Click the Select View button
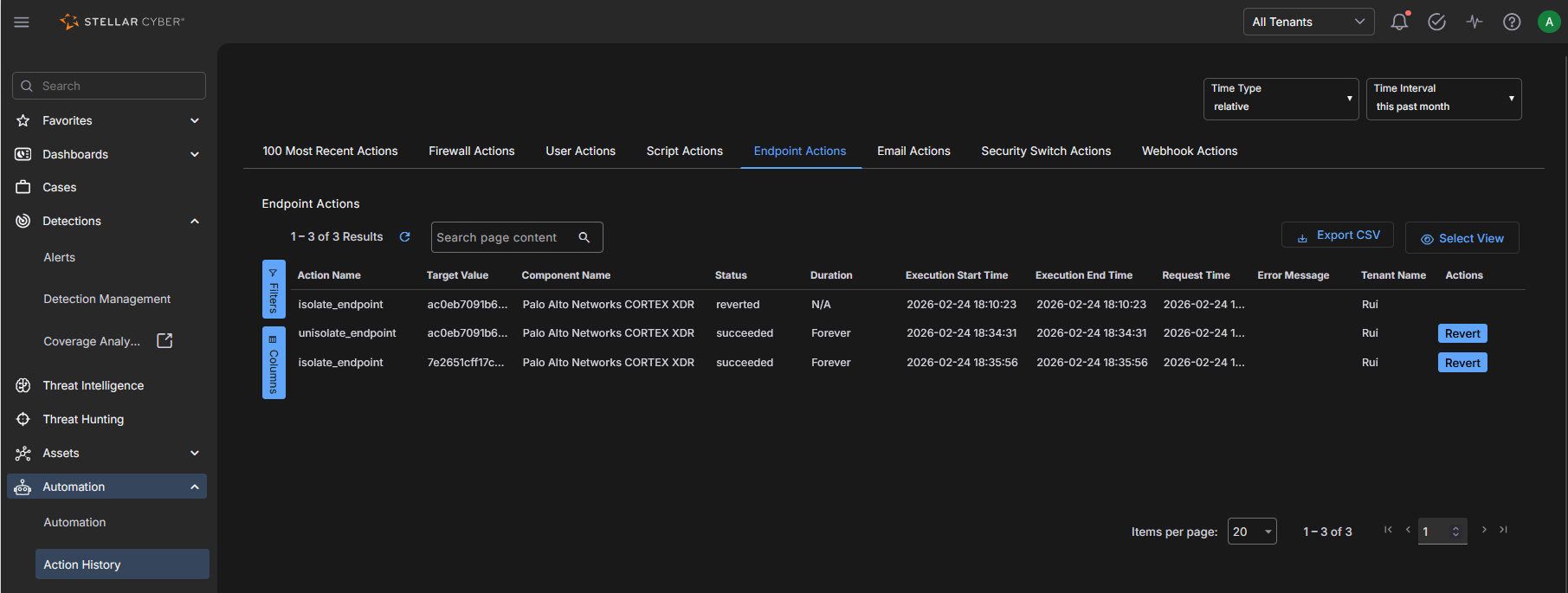This screenshot has height=593, width=1568. pos(1462,238)
